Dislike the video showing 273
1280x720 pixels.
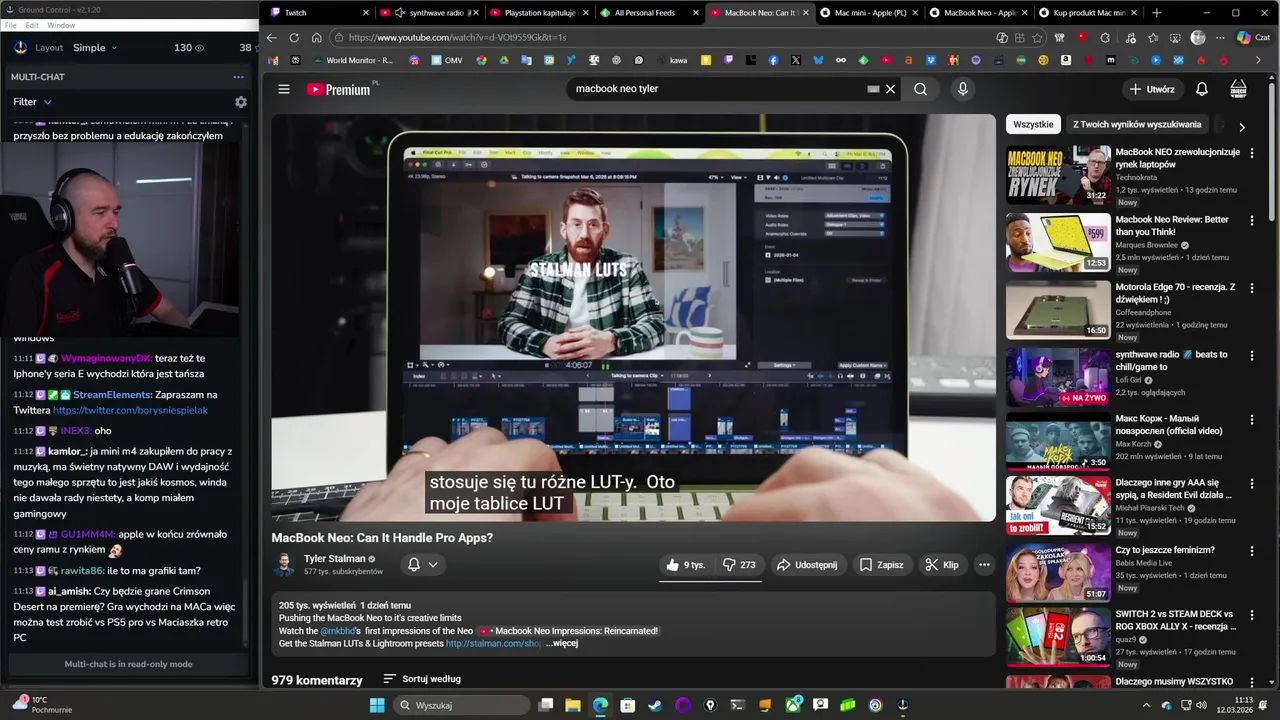(739, 565)
